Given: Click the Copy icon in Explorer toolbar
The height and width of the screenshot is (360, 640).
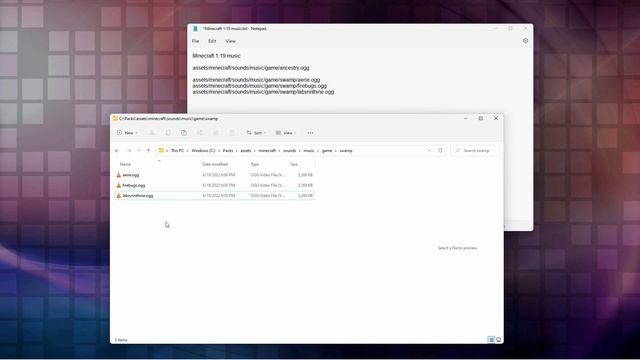Looking at the screenshot, I should (x=168, y=133).
